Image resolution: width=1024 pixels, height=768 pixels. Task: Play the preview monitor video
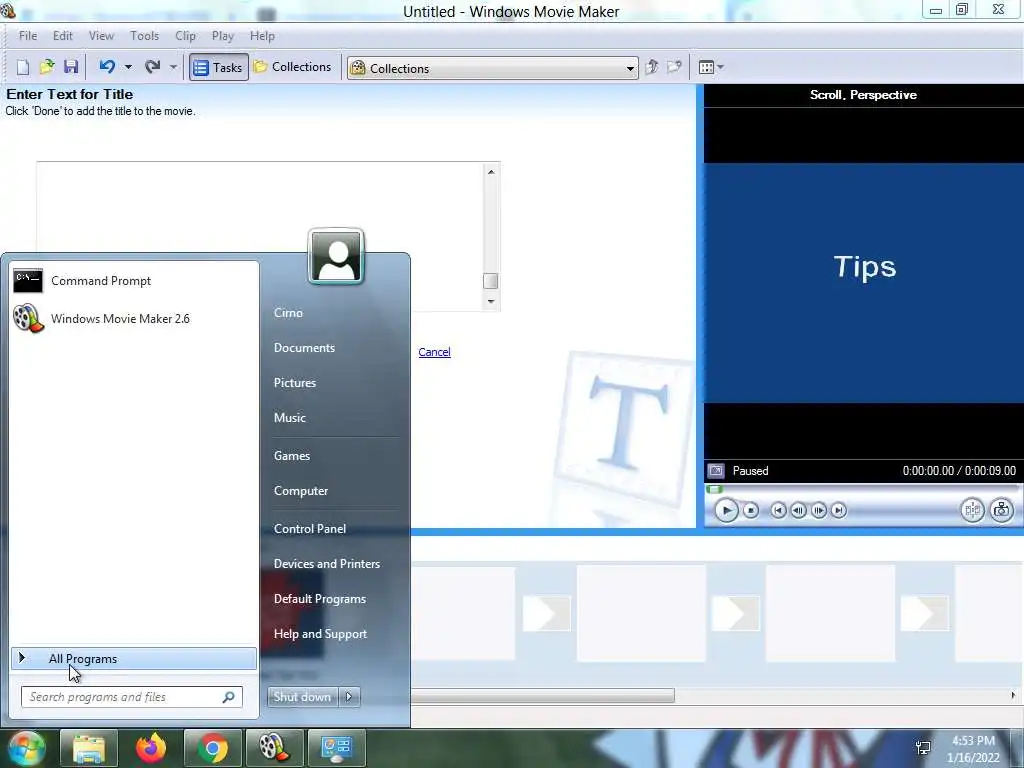coord(726,510)
